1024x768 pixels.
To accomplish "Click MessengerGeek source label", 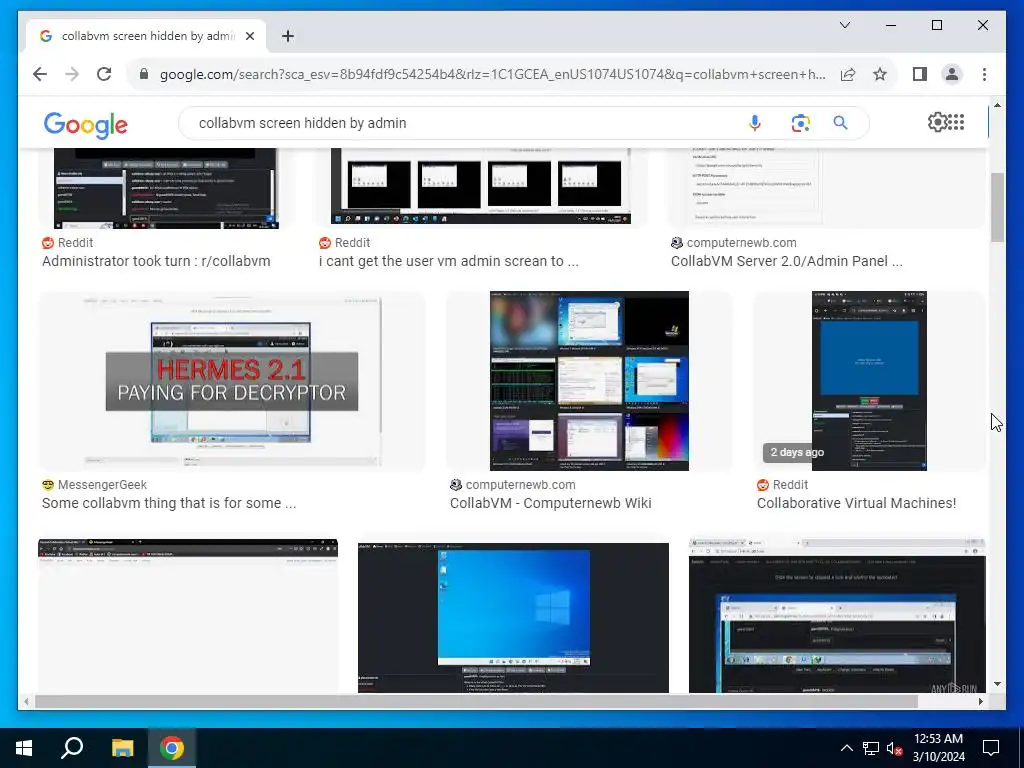I will point(102,485).
